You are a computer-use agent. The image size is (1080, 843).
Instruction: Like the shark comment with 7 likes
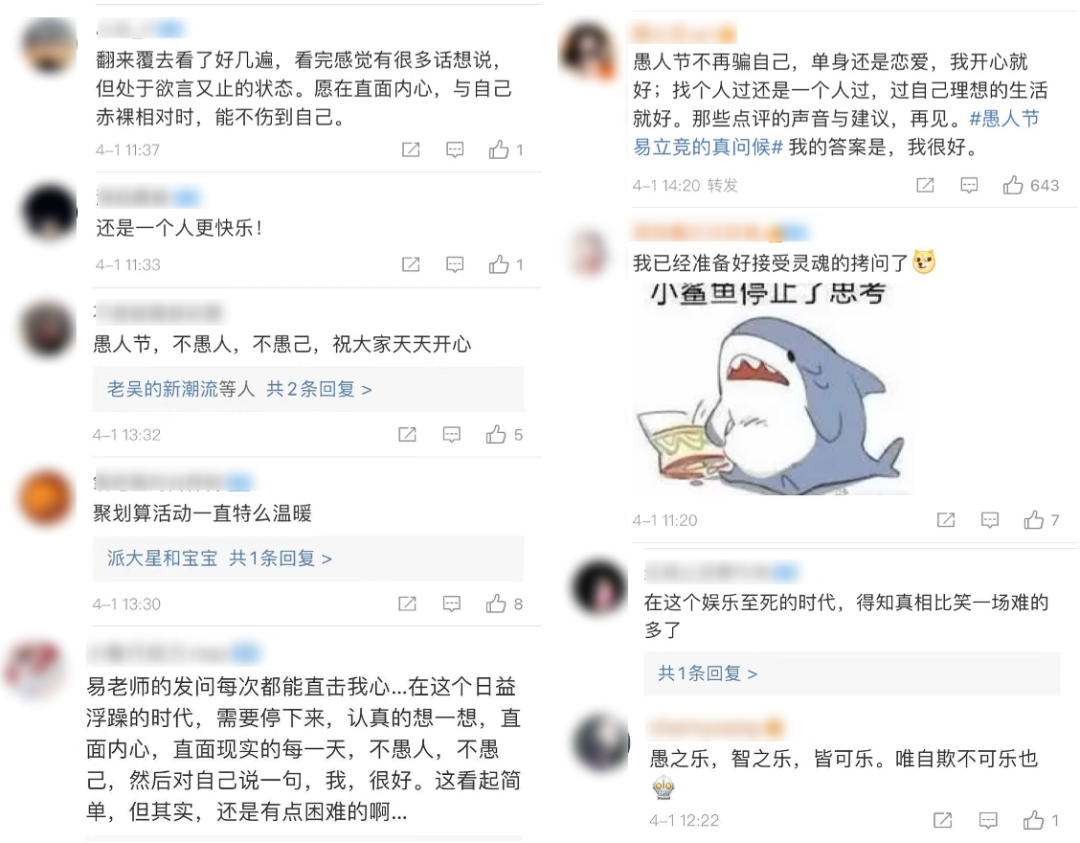[1033, 520]
